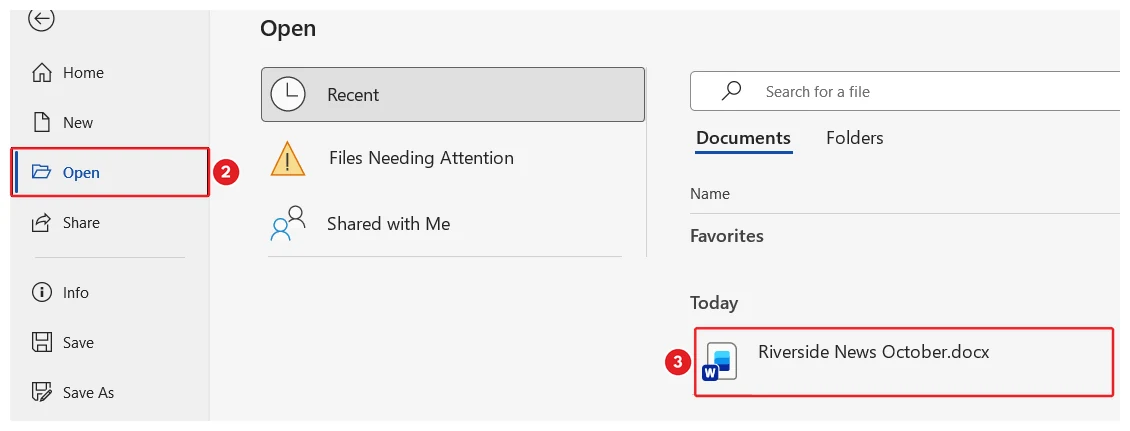Click the back arrow circle icon

pos(41,19)
